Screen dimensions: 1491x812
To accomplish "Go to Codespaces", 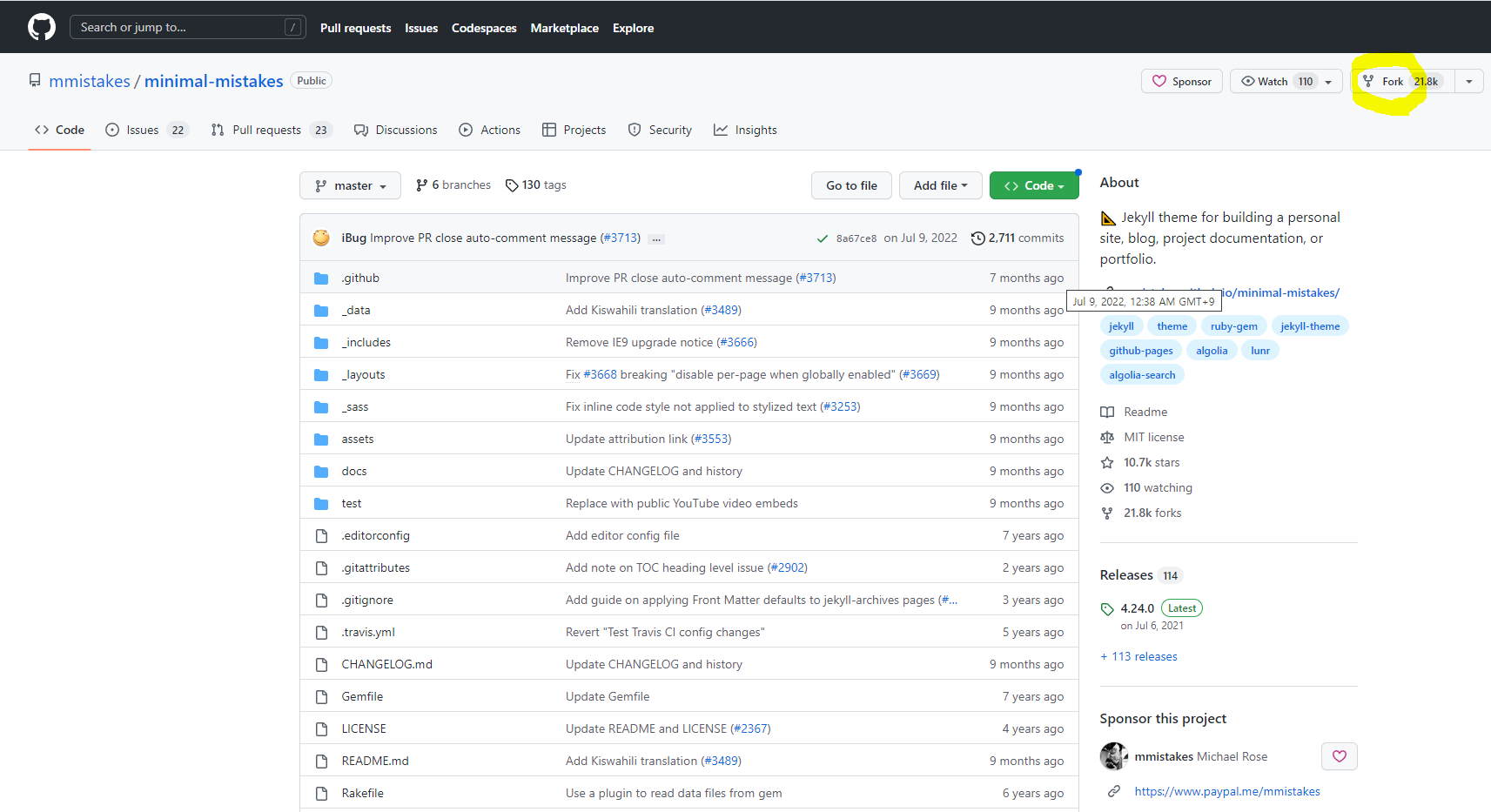I will click(x=484, y=28).
